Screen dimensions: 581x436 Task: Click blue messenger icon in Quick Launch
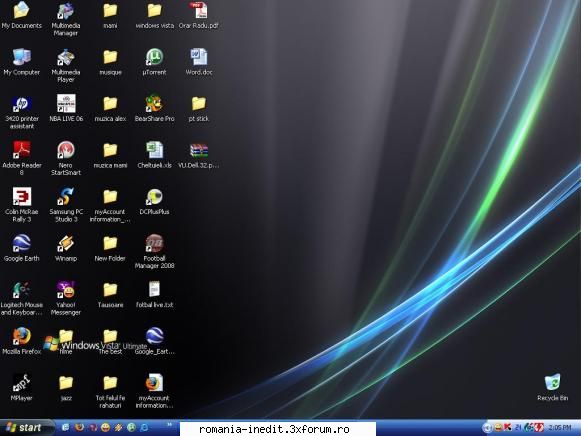[144, 427]
